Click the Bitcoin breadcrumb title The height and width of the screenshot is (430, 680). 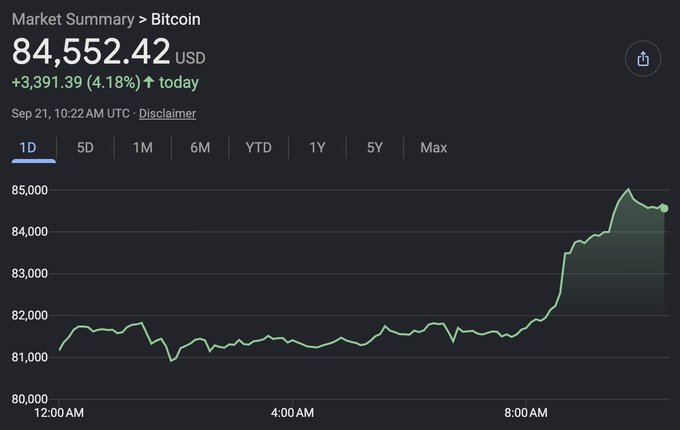[176, 20]
